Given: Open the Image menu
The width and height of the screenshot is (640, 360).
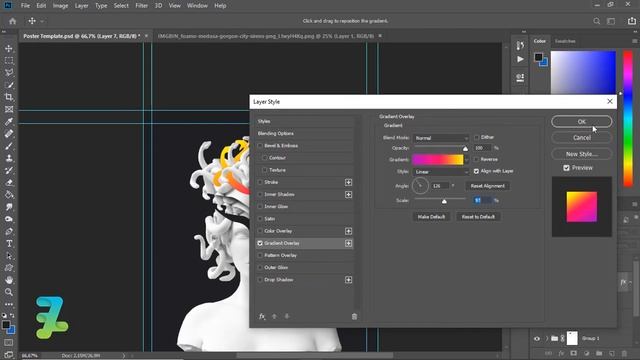Looking at the screenshot, I should coord(60,6).
